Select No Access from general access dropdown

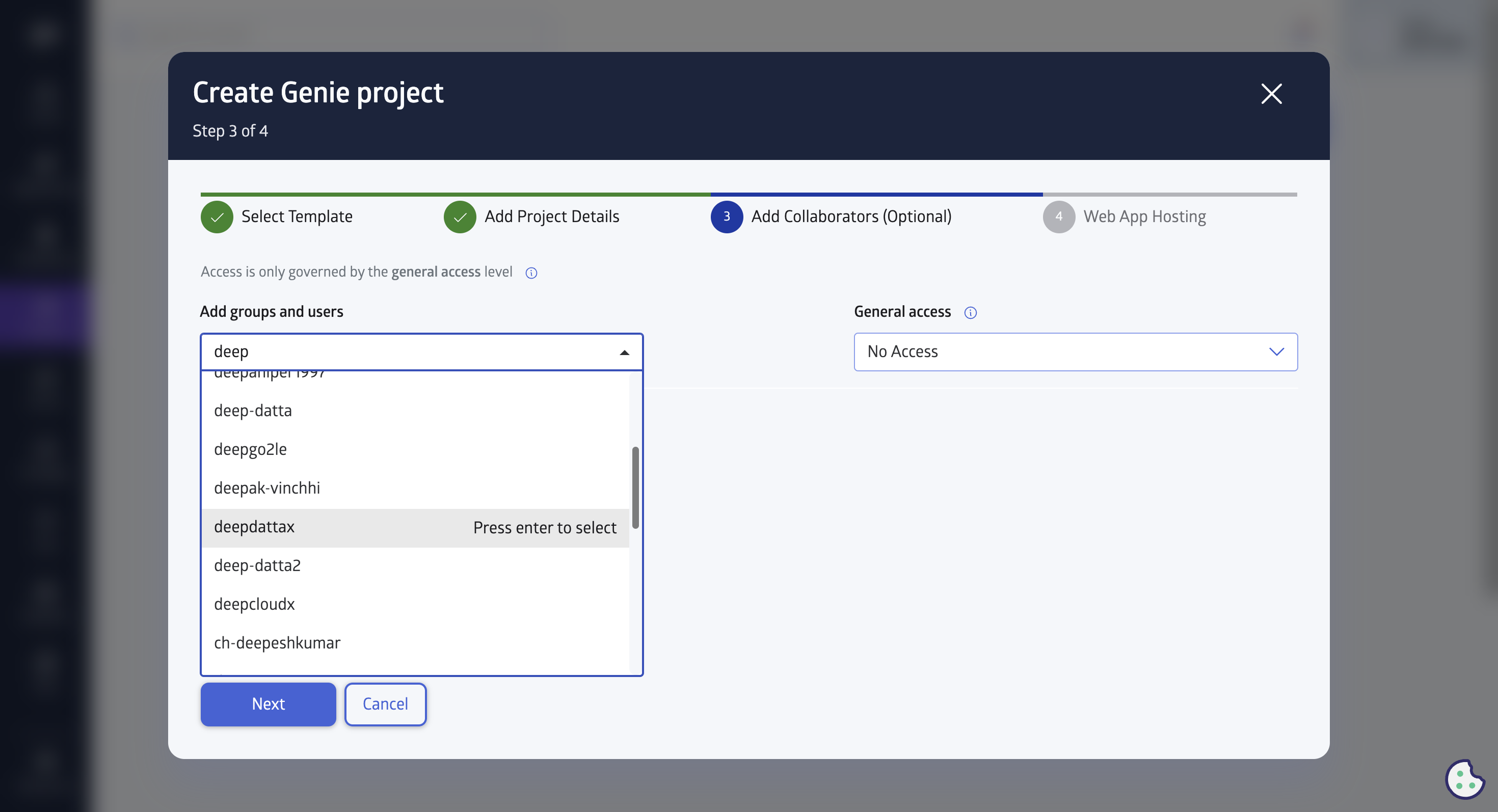pos(1075,351)
